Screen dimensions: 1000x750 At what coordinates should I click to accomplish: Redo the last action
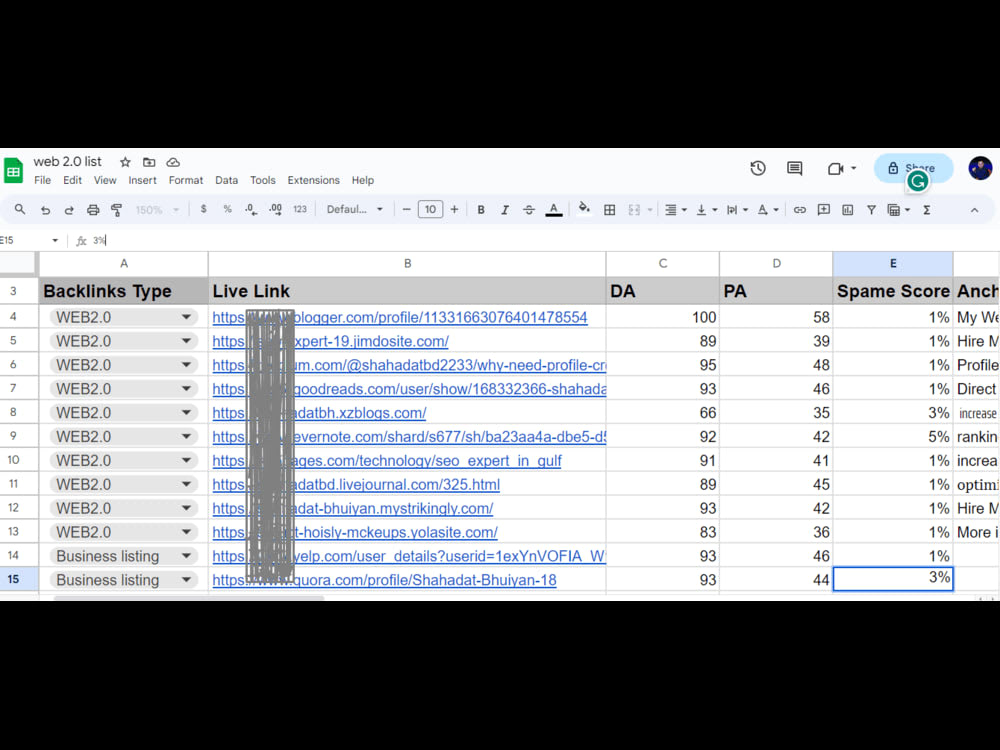pyautogui.click(x=69, y=209)
